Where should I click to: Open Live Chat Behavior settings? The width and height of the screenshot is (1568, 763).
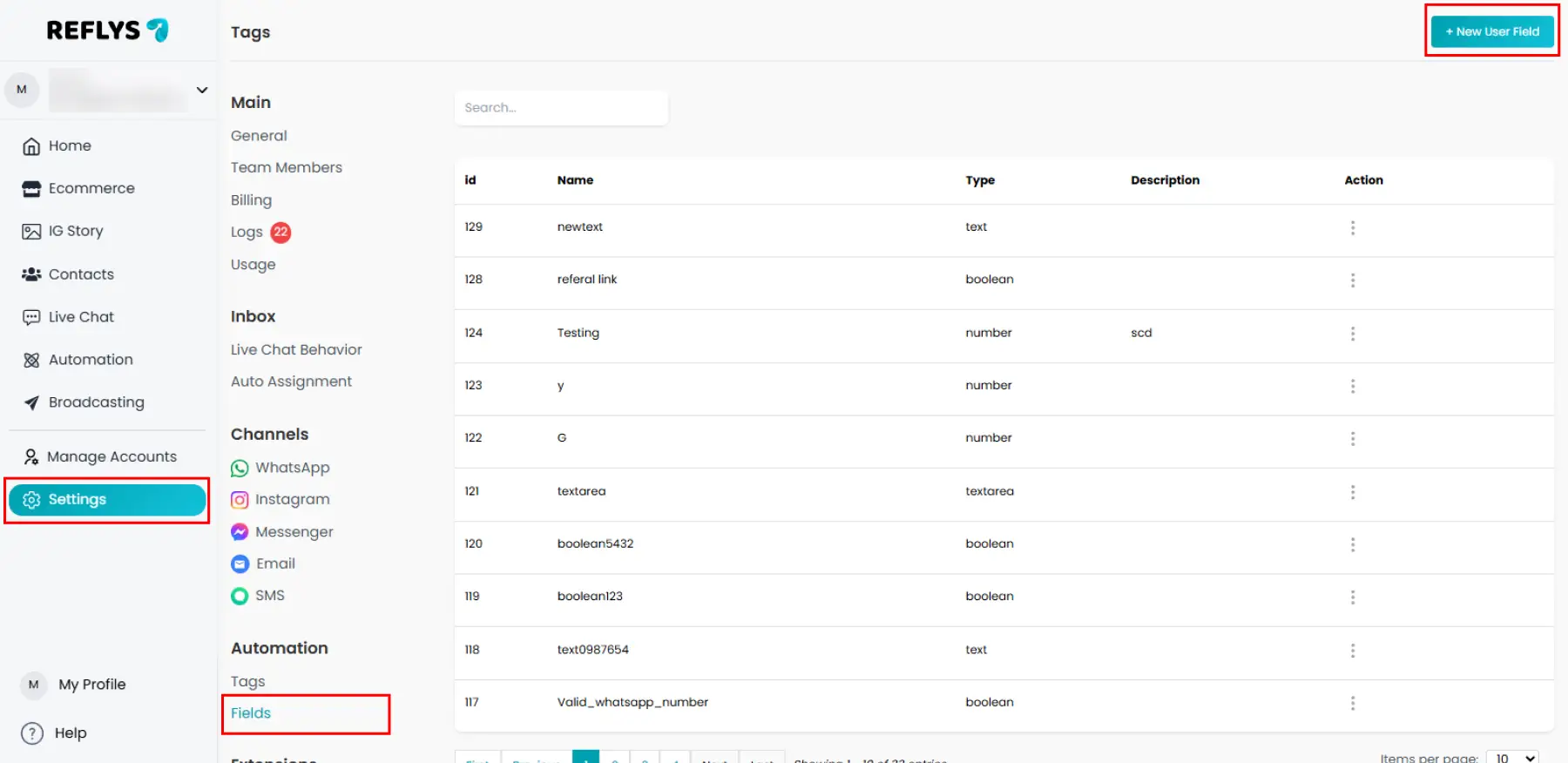click(x=296, y=349)
